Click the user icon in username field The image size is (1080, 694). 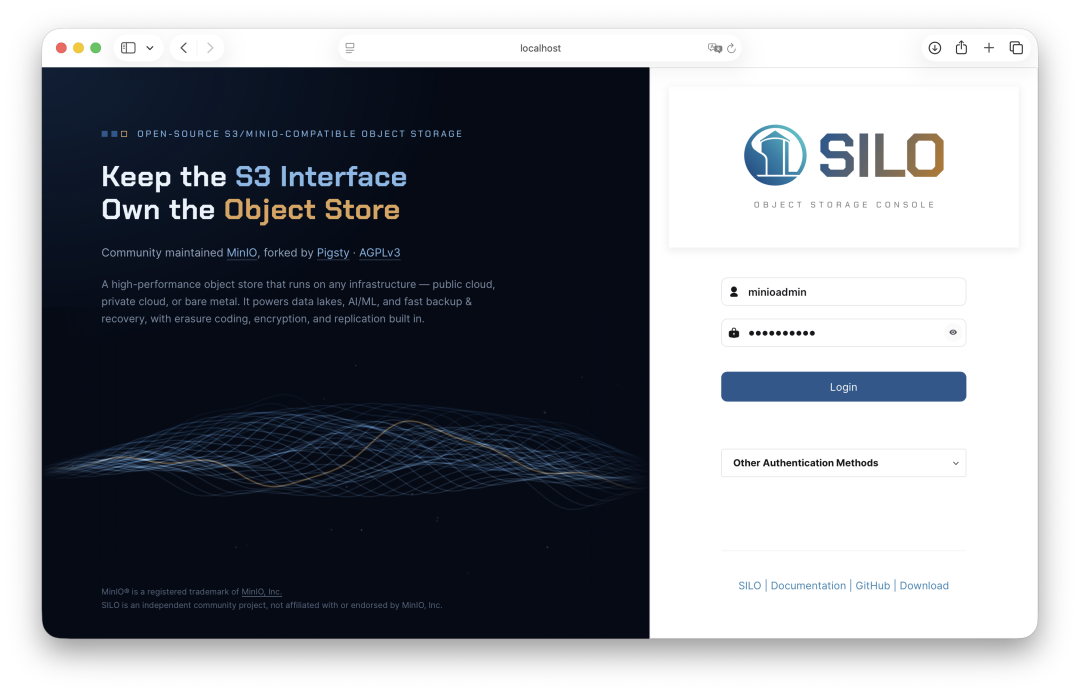click(x=734, y=292)
